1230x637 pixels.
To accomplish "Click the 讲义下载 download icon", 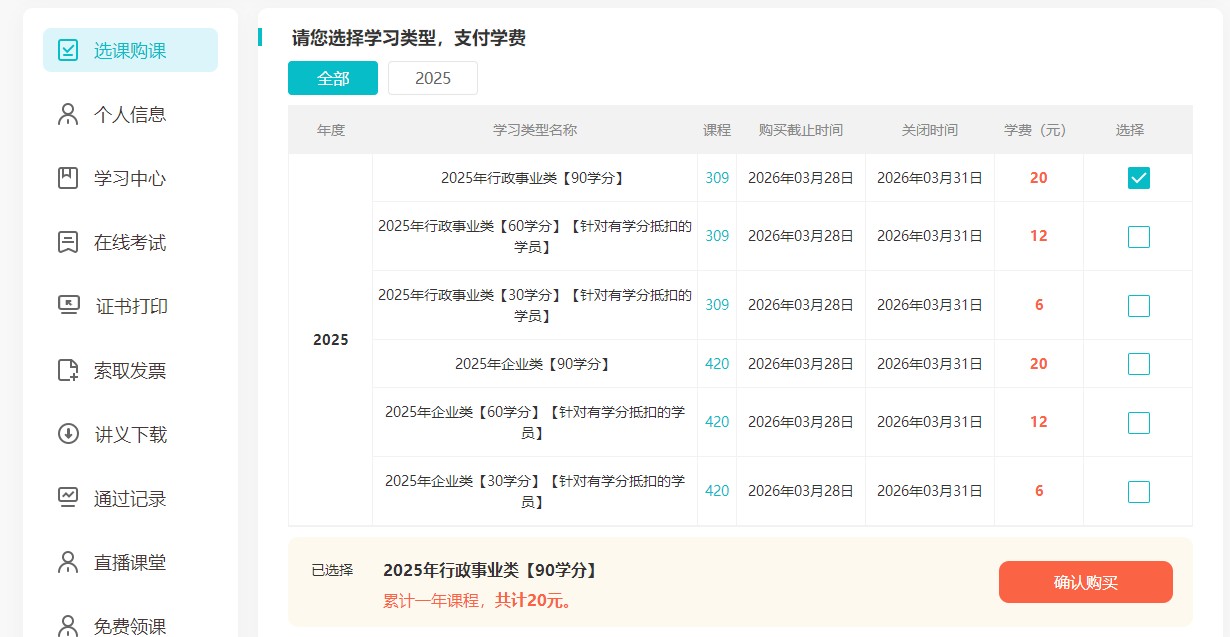I will click(x=68, y=434).
